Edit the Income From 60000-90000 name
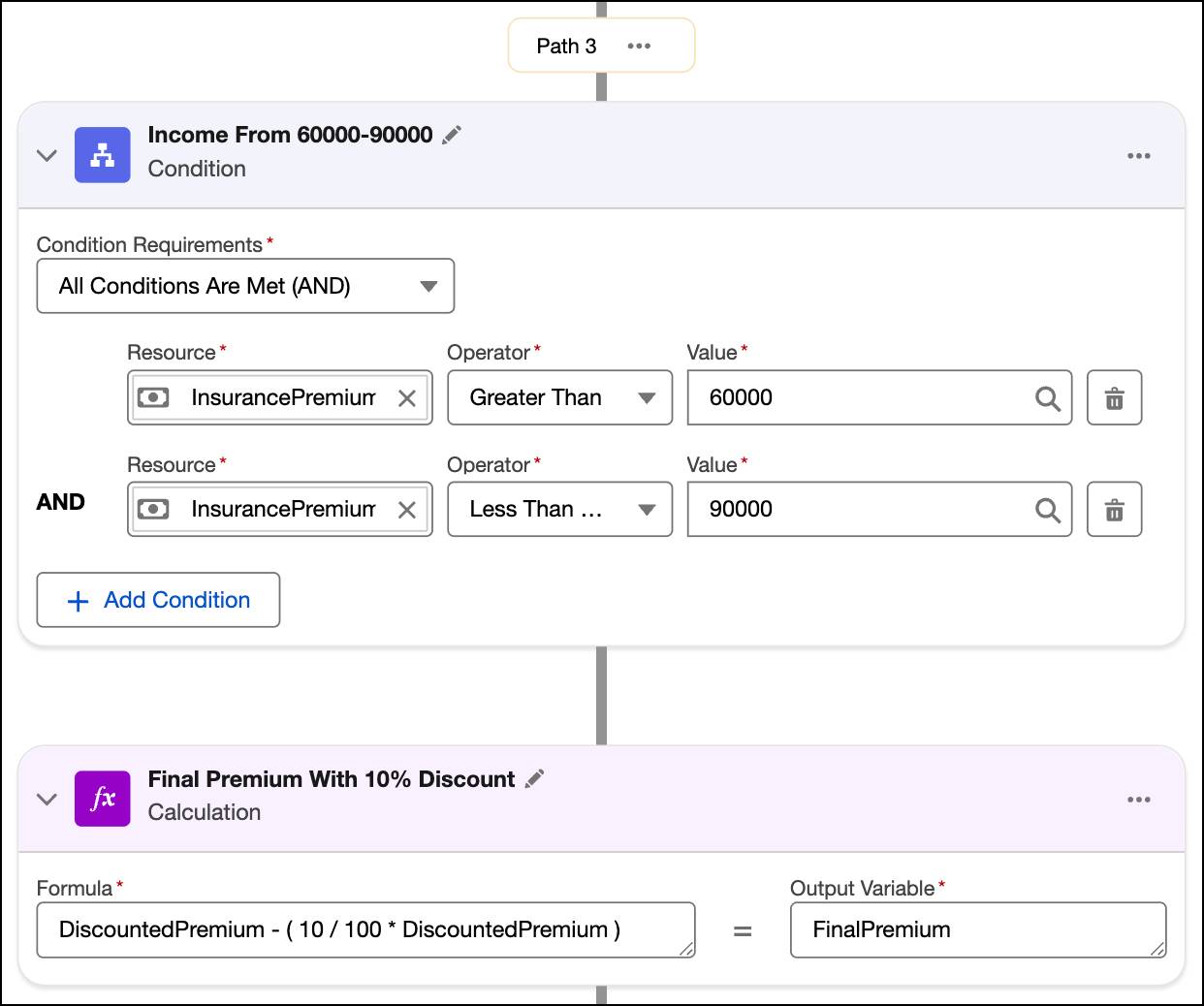 click(x=452, y=136)
